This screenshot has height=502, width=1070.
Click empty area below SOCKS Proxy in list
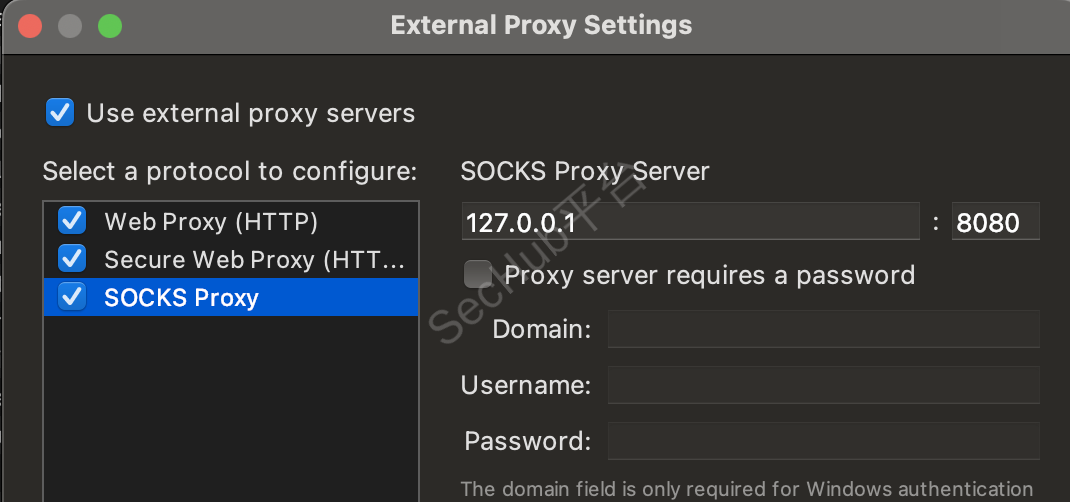pos(230,410)
